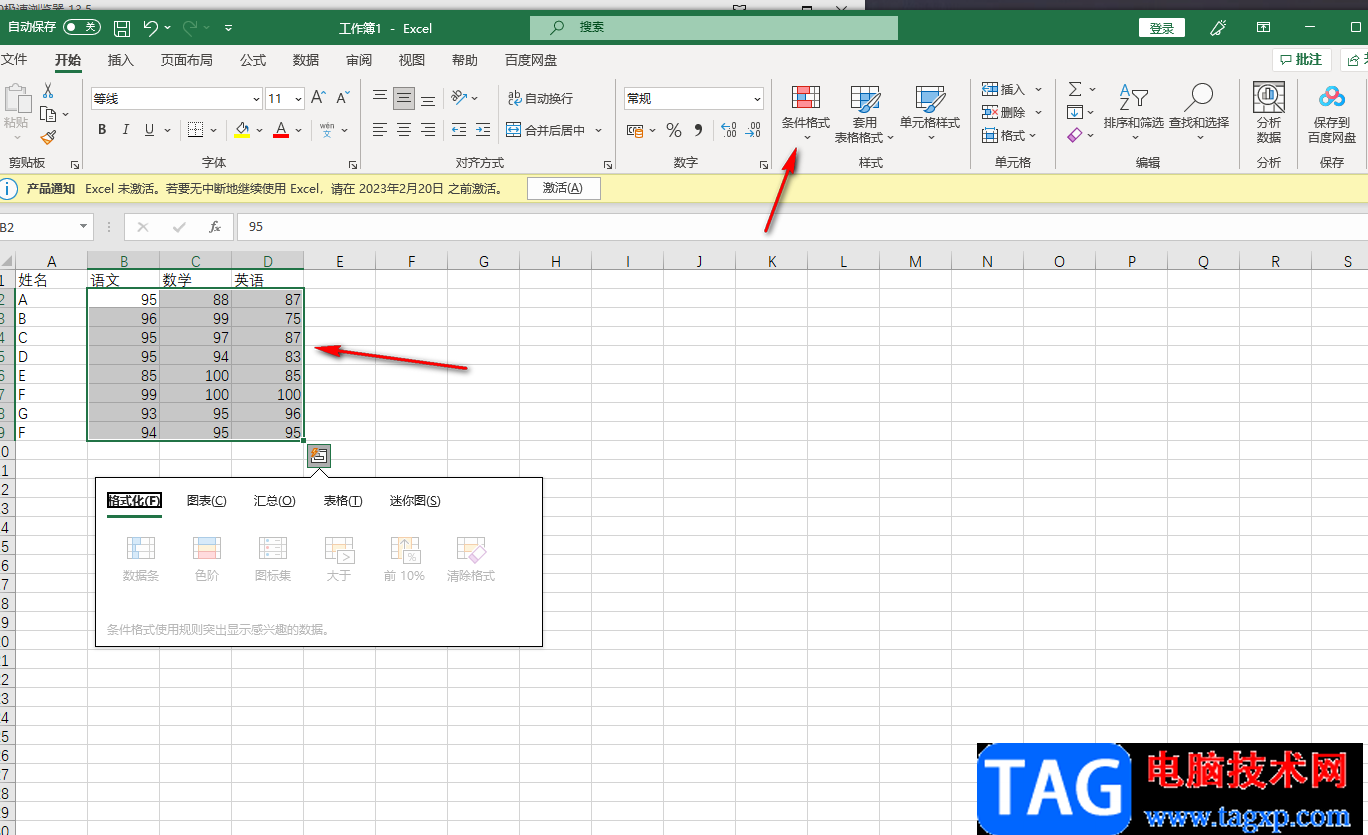The width and height of the screenshot is (1368, 835).
Task: Click the Decrease Indent icon
Action: tap(459, 130)
